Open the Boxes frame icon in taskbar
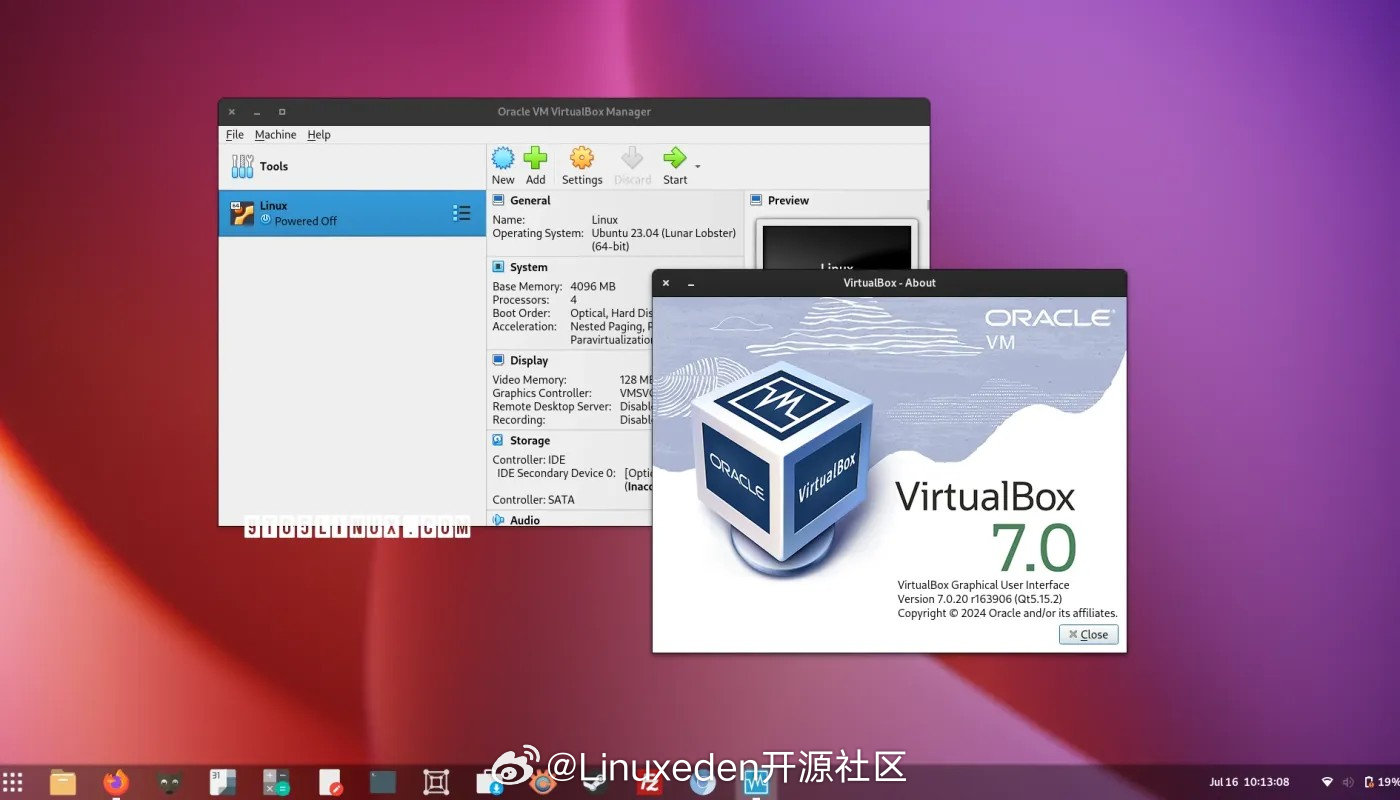The height and width of the screenshot is (800, 1400). click(x=436, y=782)
